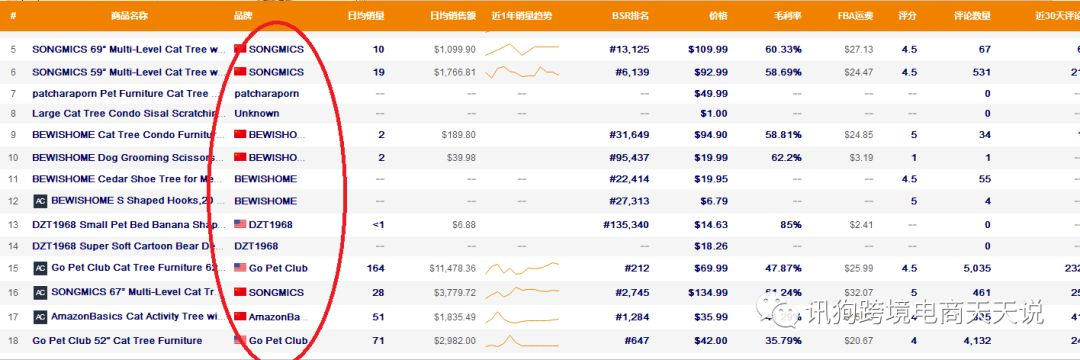Screen dimensions: 1080x360
Task: Click the patcharaporn brand name
Action: click(267, 94)
